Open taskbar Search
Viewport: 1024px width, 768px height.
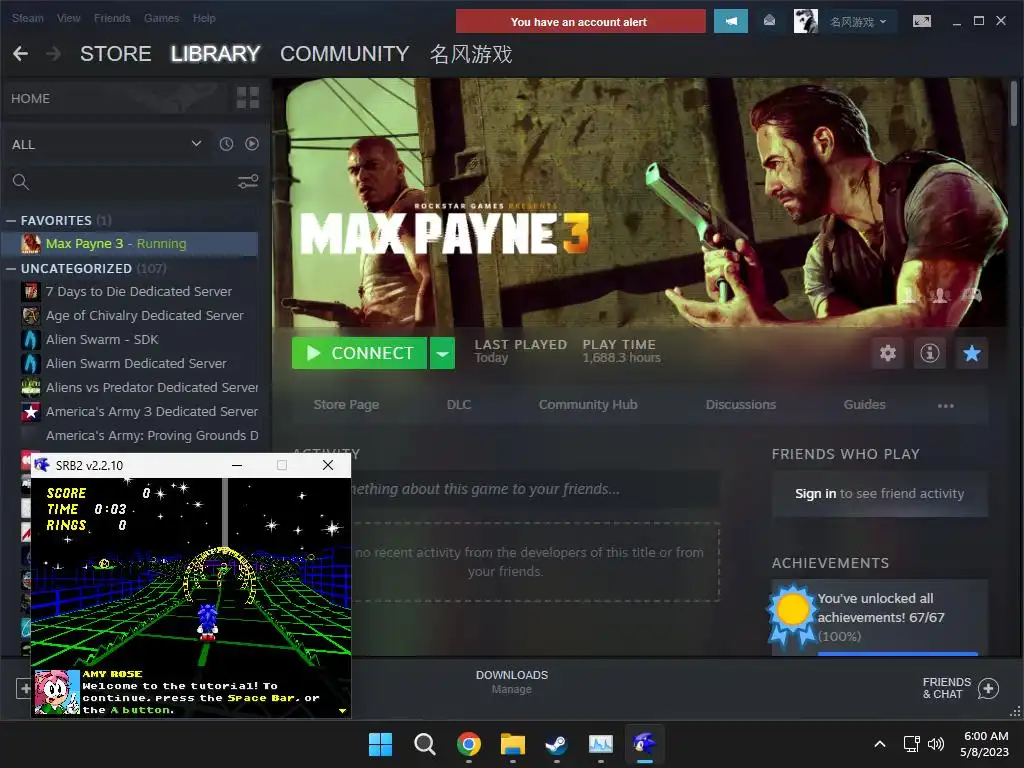pos(424,744)
